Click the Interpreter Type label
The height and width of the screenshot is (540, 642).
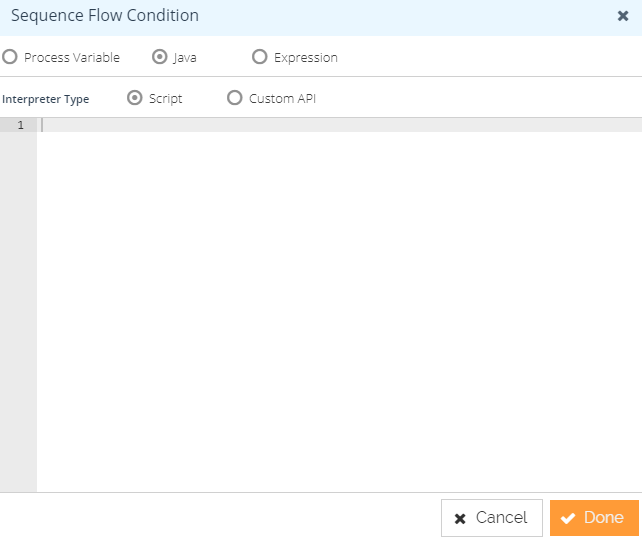point(46,99)
